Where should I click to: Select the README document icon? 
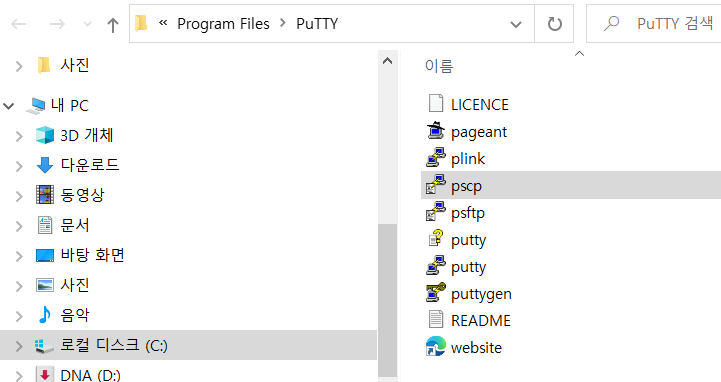pyautogui.click(x=435, y=319)
